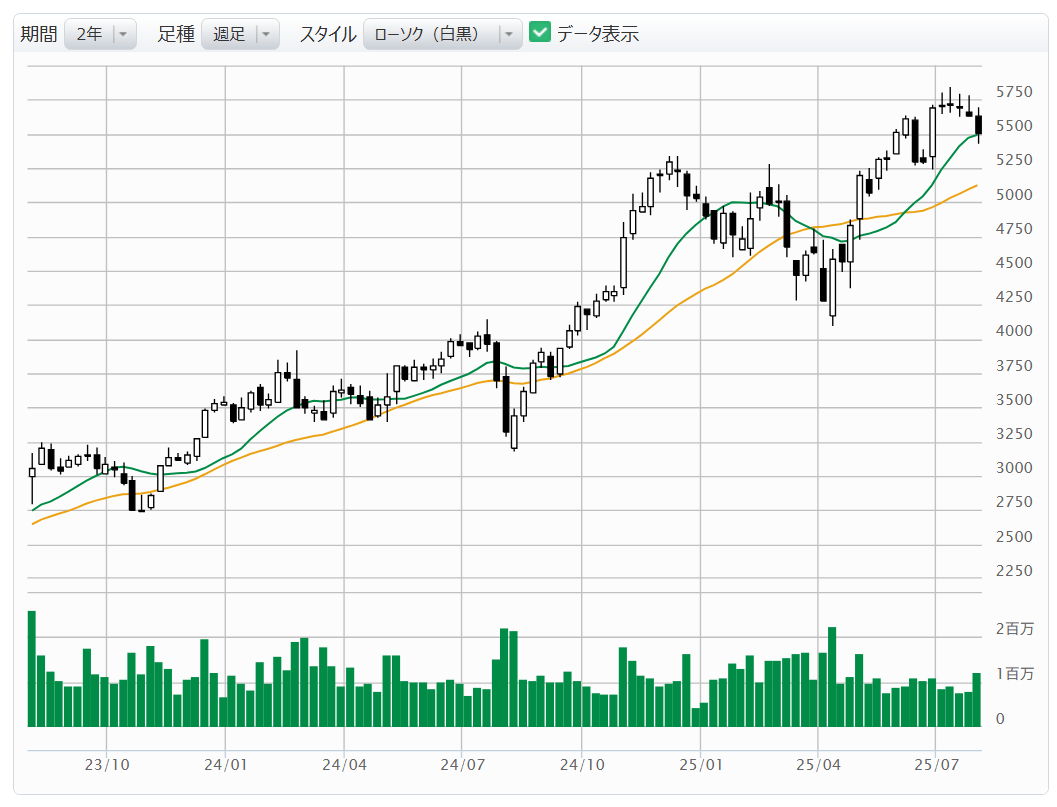This screenshot has width=1057, height=807.
Task: Toggle the データ表示 checkbox
Action: 540,32
